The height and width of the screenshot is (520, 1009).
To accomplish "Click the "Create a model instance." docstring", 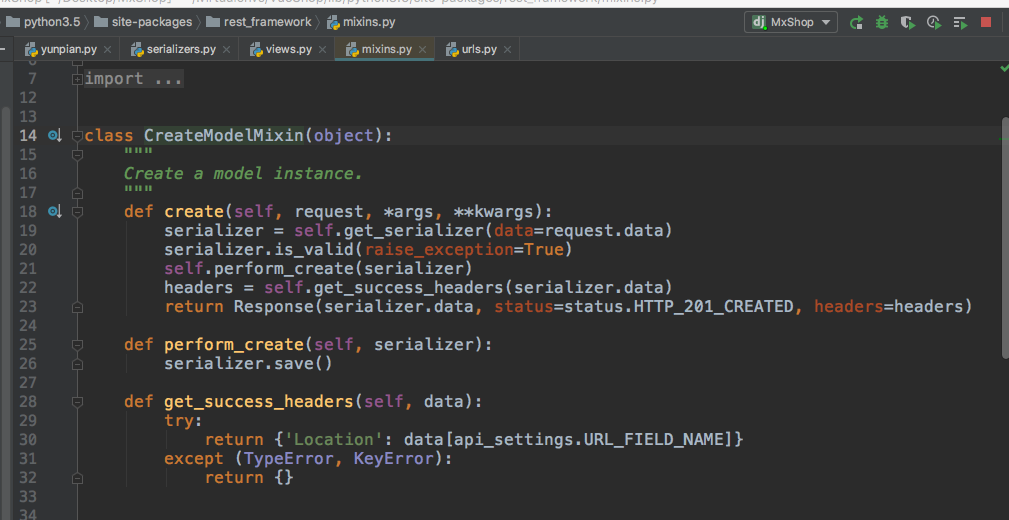I will (x=243, y=173).
